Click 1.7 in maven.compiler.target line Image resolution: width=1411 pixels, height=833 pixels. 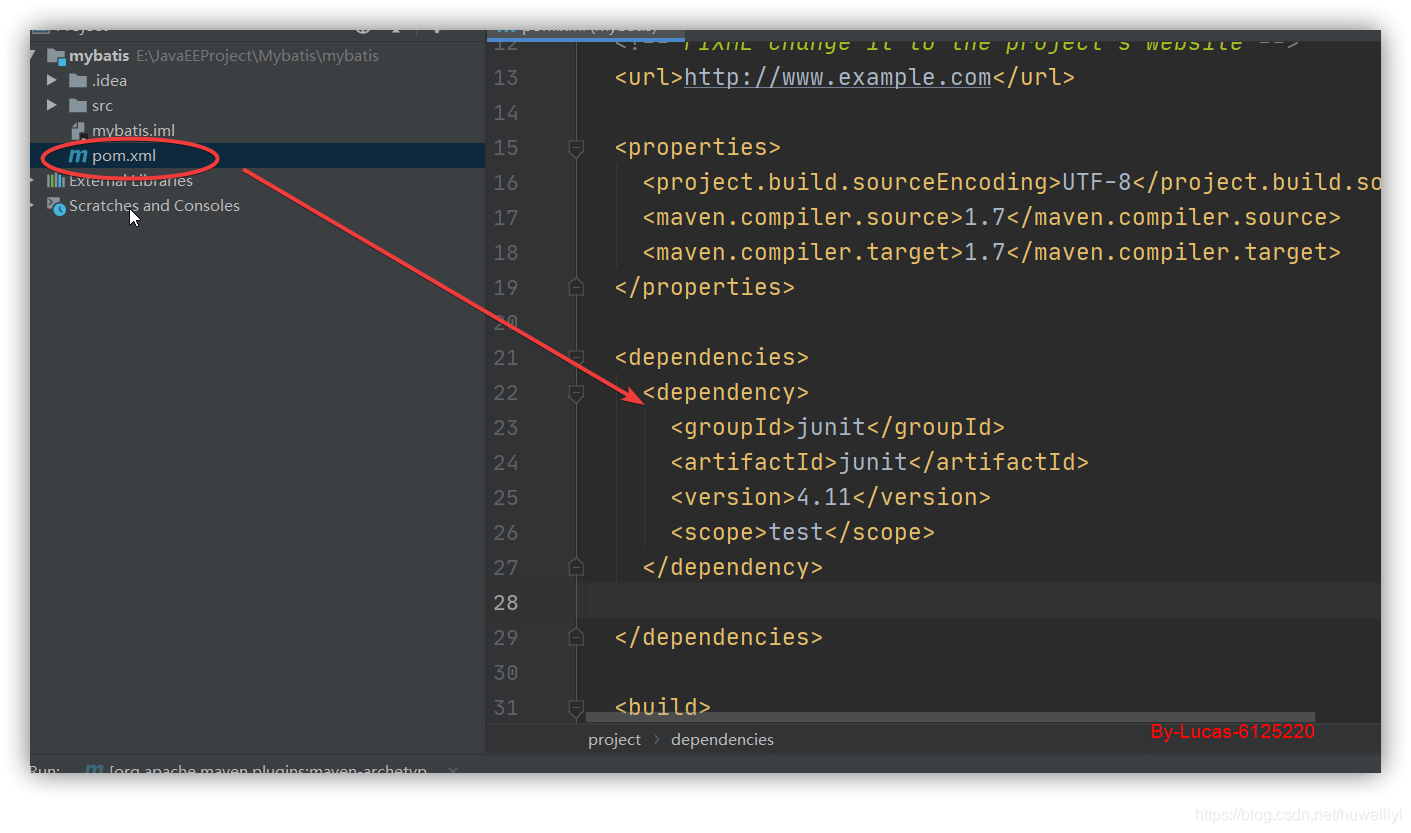(984, 252)
